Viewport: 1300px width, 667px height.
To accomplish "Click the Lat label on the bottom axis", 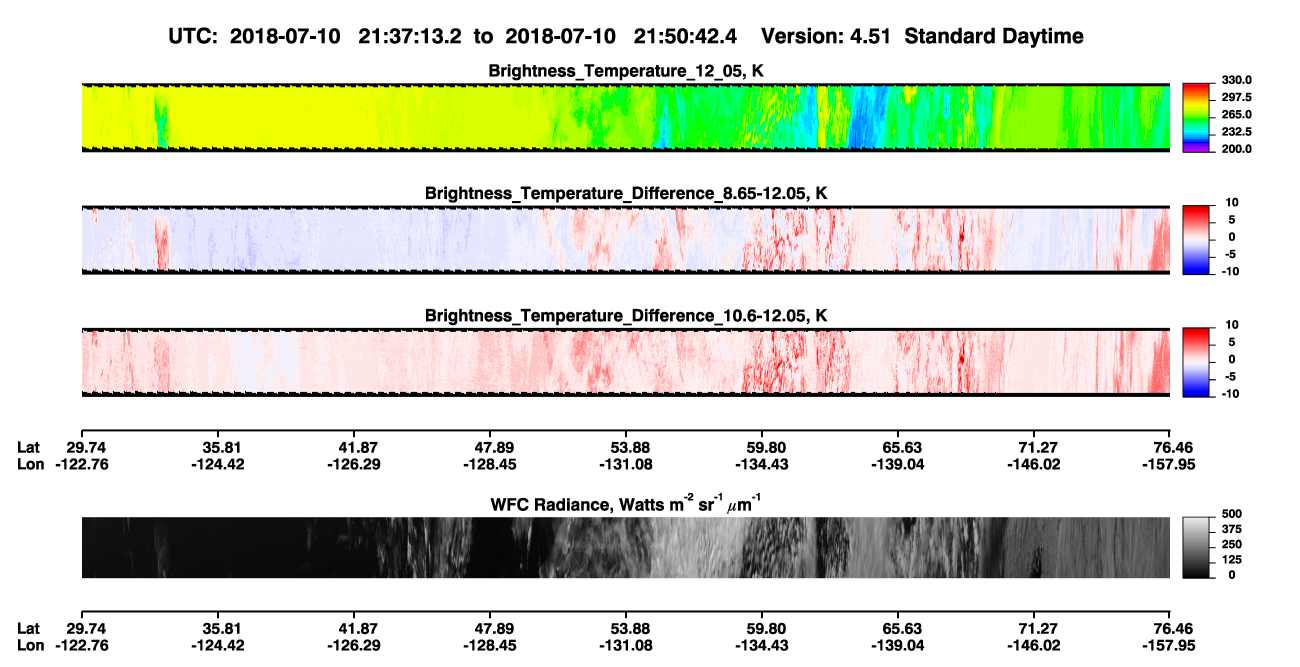I will (29, 629).
